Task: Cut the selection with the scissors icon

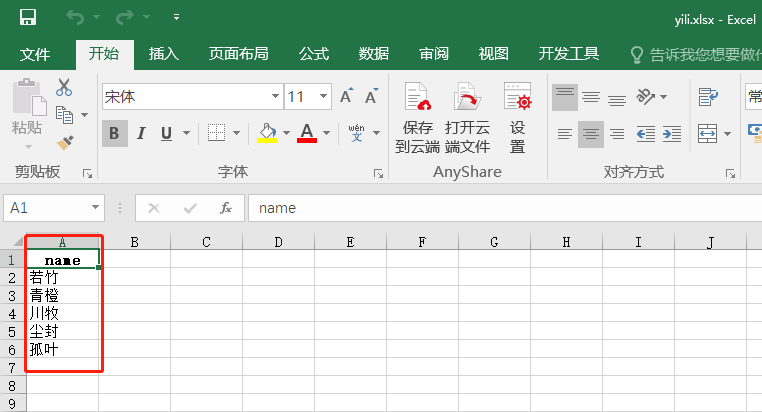Action: pos(64,88)
